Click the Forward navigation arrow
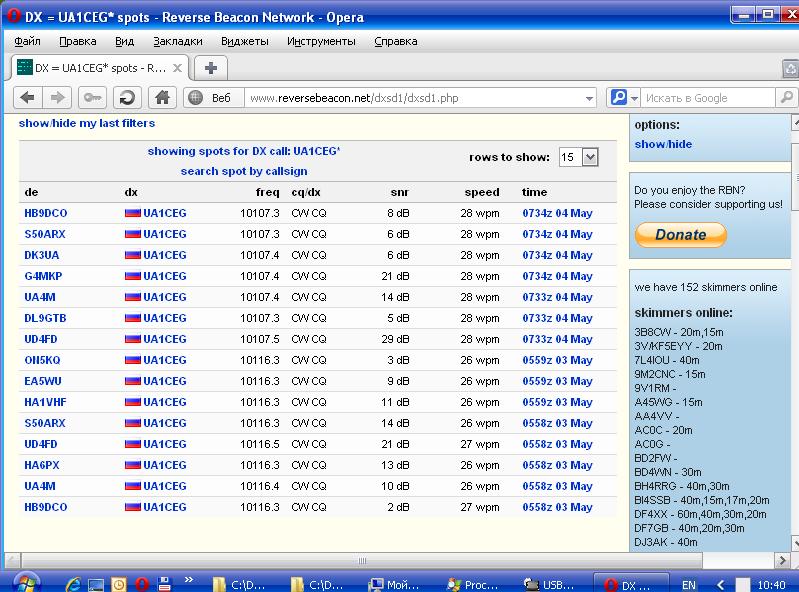The image size is (799, 592). (x=58, y=97)
